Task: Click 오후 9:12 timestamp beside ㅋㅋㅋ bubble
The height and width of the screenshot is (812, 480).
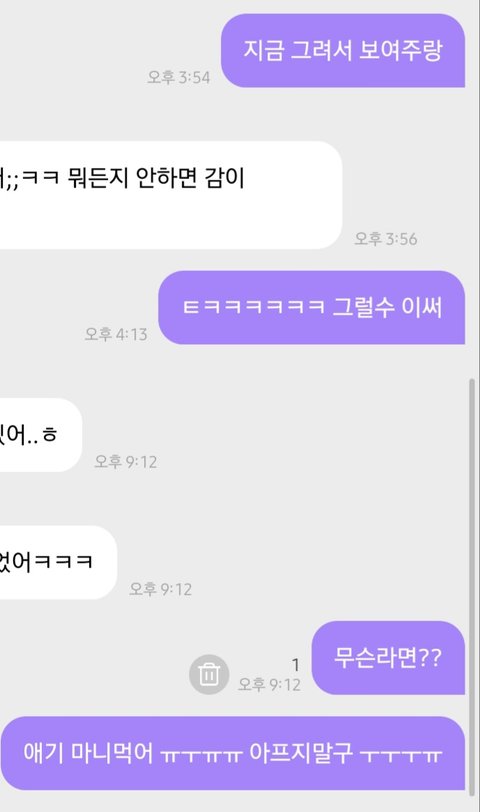Action: coord(161,589)
